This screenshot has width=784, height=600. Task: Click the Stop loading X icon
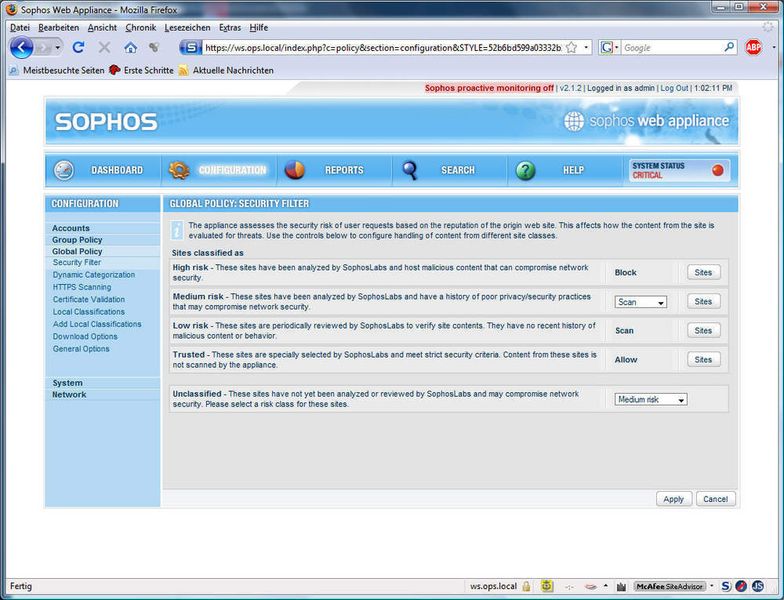[x=104, y=48]
